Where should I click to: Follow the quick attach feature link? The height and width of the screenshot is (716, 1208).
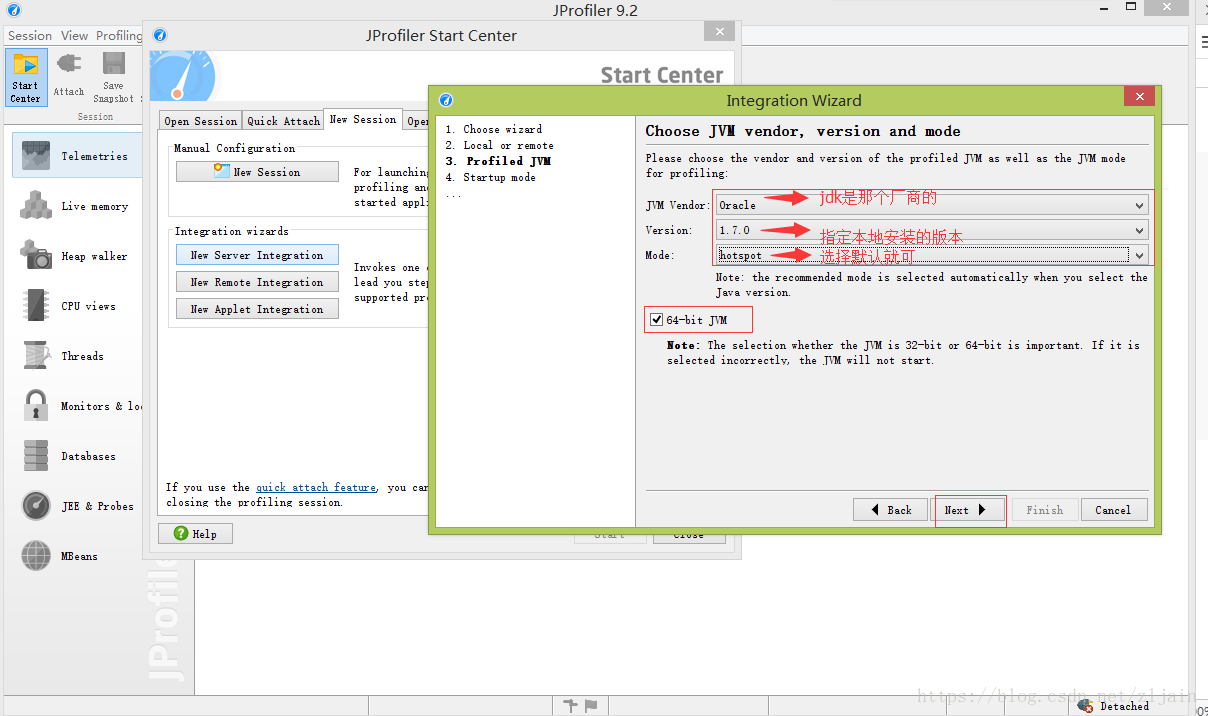tap(316, 487)
